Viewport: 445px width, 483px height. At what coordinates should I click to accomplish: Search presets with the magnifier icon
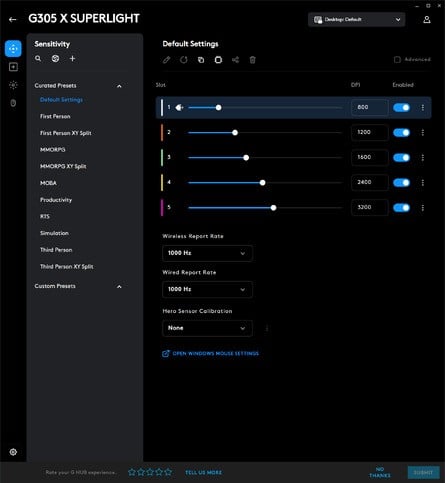click(x=38, y=58)
